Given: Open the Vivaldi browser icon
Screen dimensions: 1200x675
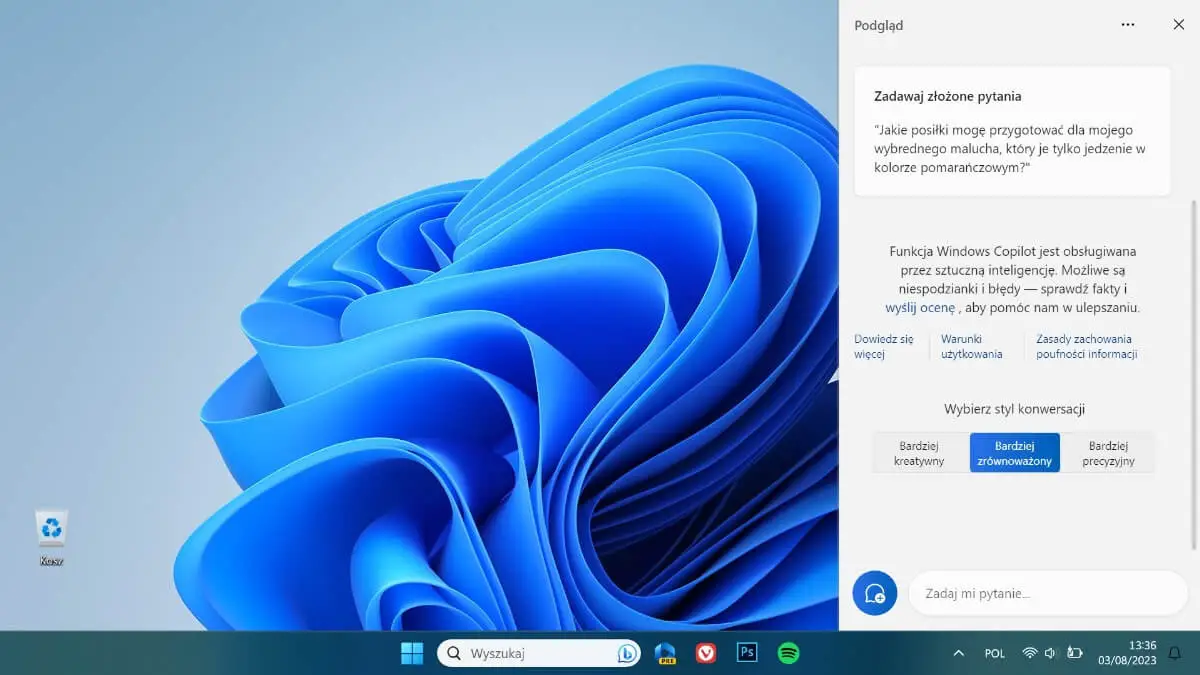Looking at the screenshot, I should click(706, 653).
